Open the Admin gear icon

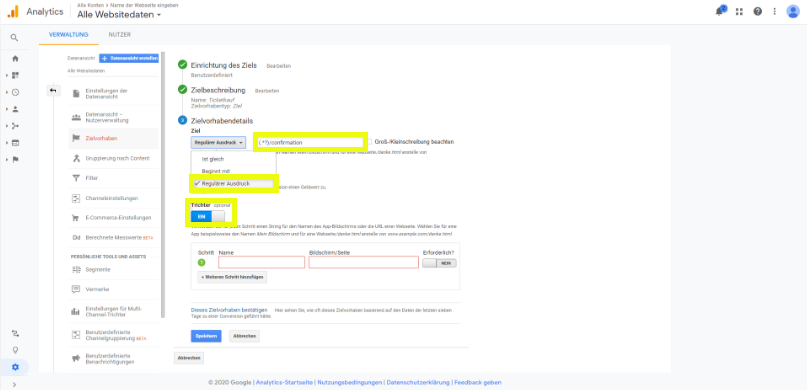pyautogui.click(x=15, y=367)
